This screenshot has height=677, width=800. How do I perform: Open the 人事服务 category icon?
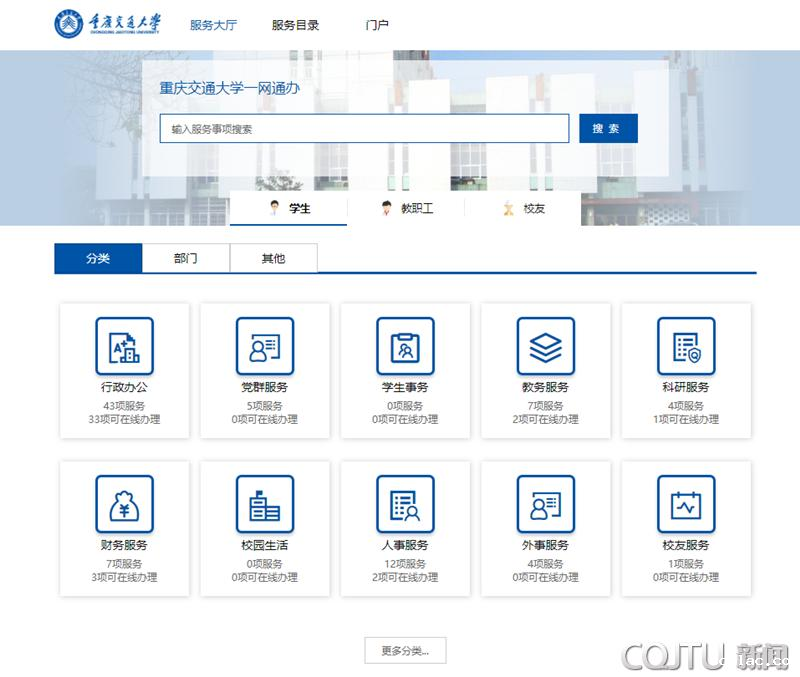click(x=405, y=504)
